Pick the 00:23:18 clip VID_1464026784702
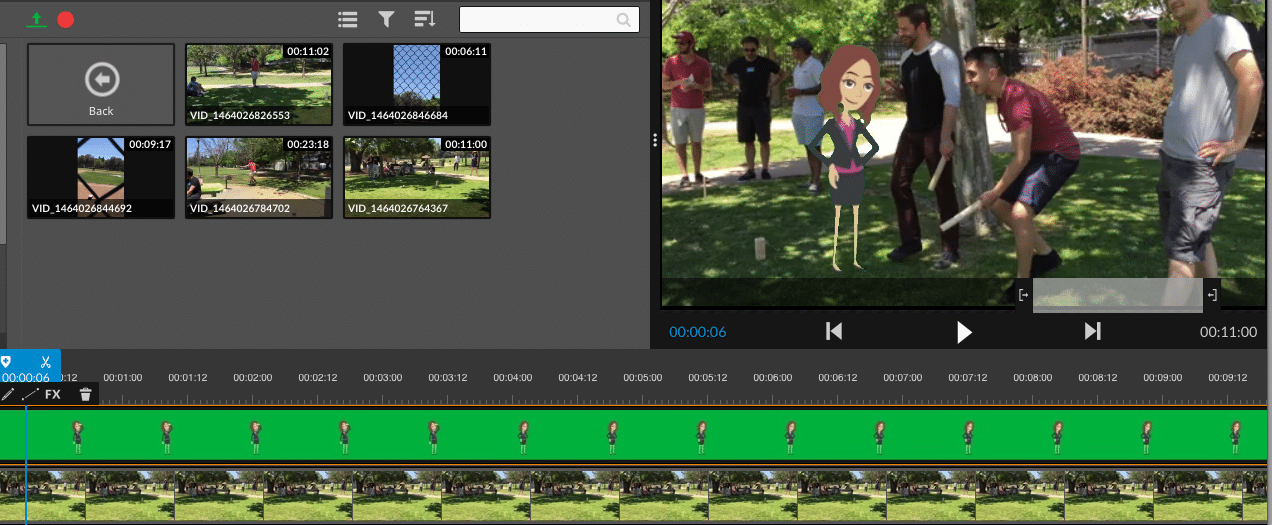Screen dimensions: 1272x525 pos(259,177)
